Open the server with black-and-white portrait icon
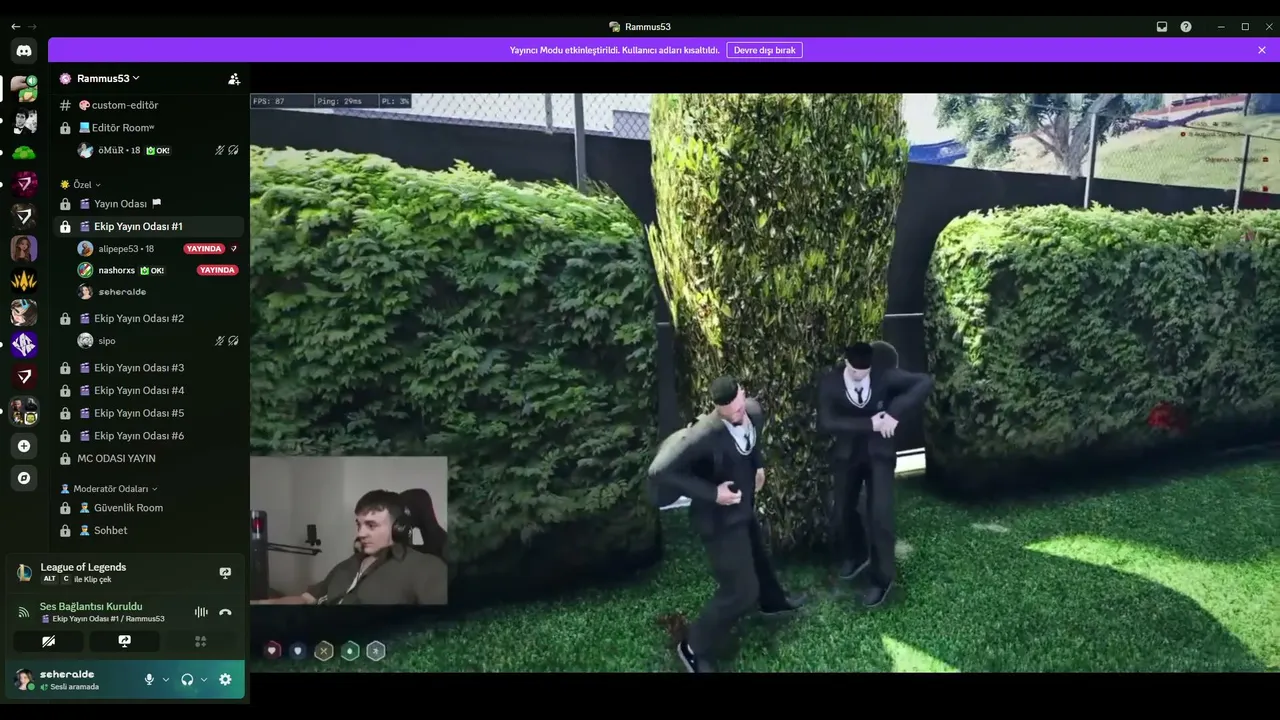 [x=24, y=122]
